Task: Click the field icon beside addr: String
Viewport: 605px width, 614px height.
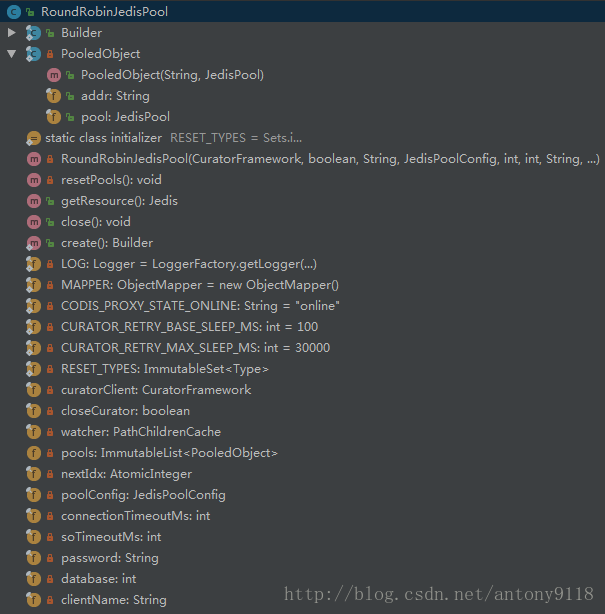Action: pos(53,96)
